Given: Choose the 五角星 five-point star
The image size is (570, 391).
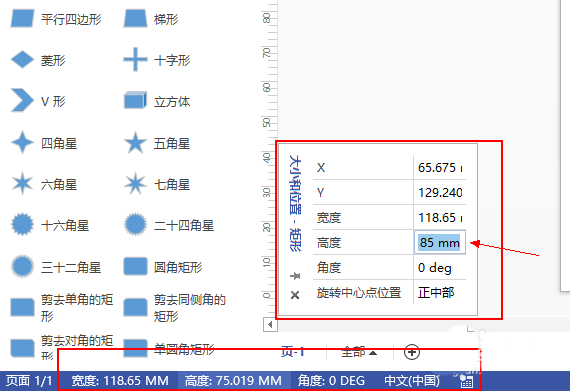Looking at the screenshot, I should point(157,143).
